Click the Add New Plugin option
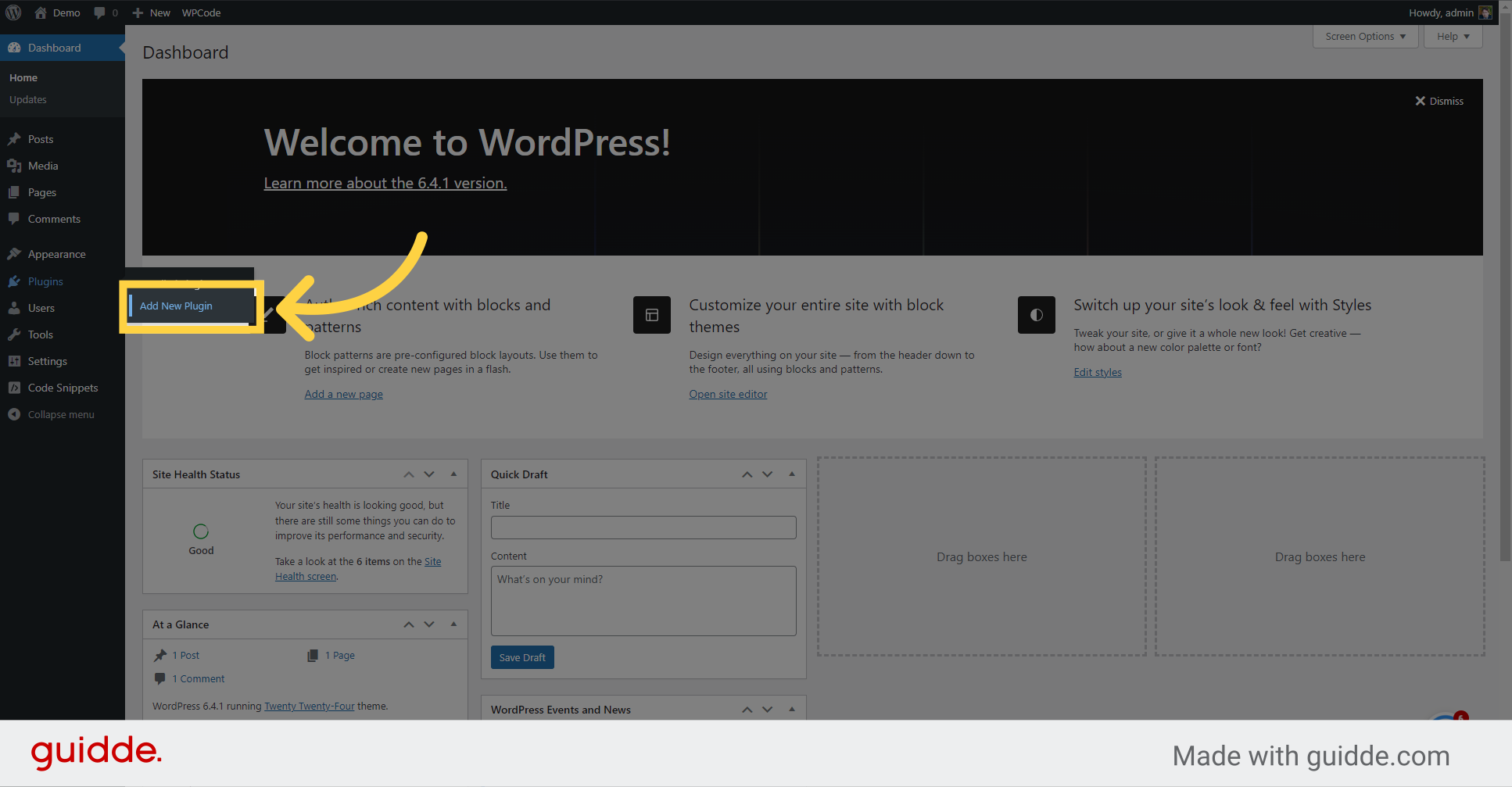The image size is (1512, 787). [175, 306]
